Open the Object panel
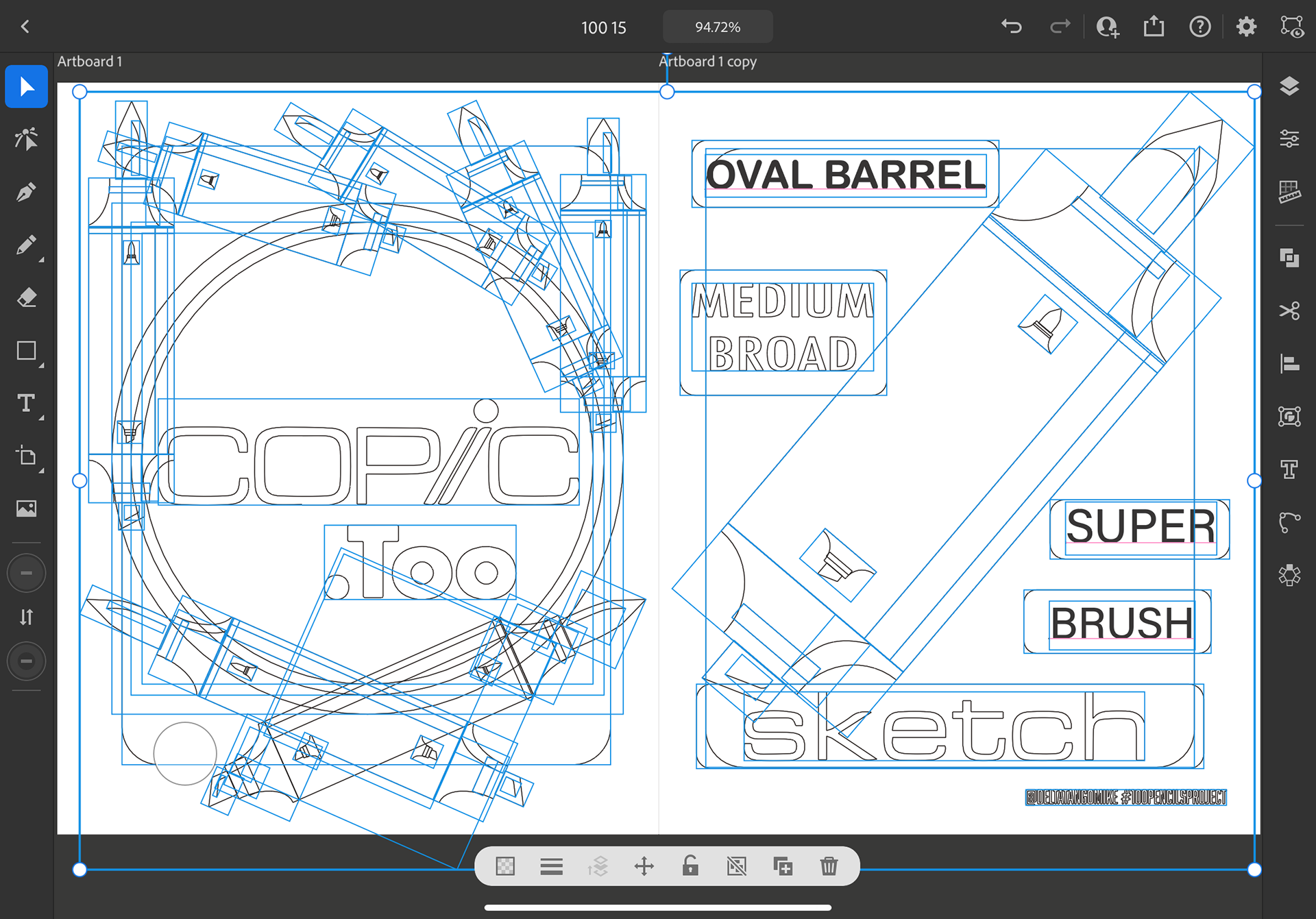The height and width of the screenshot is (919, 1316). point(1289,416)
